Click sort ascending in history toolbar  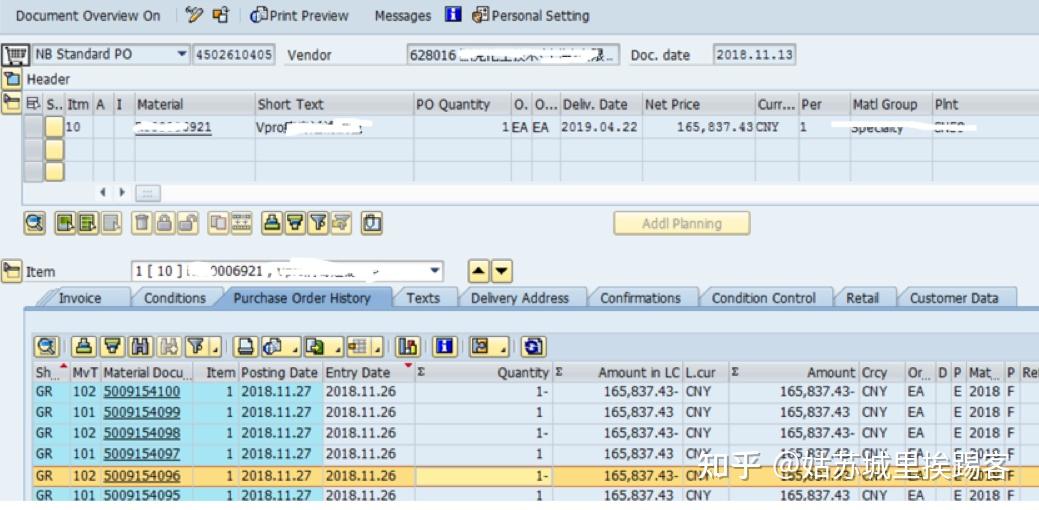pos(82,346)
